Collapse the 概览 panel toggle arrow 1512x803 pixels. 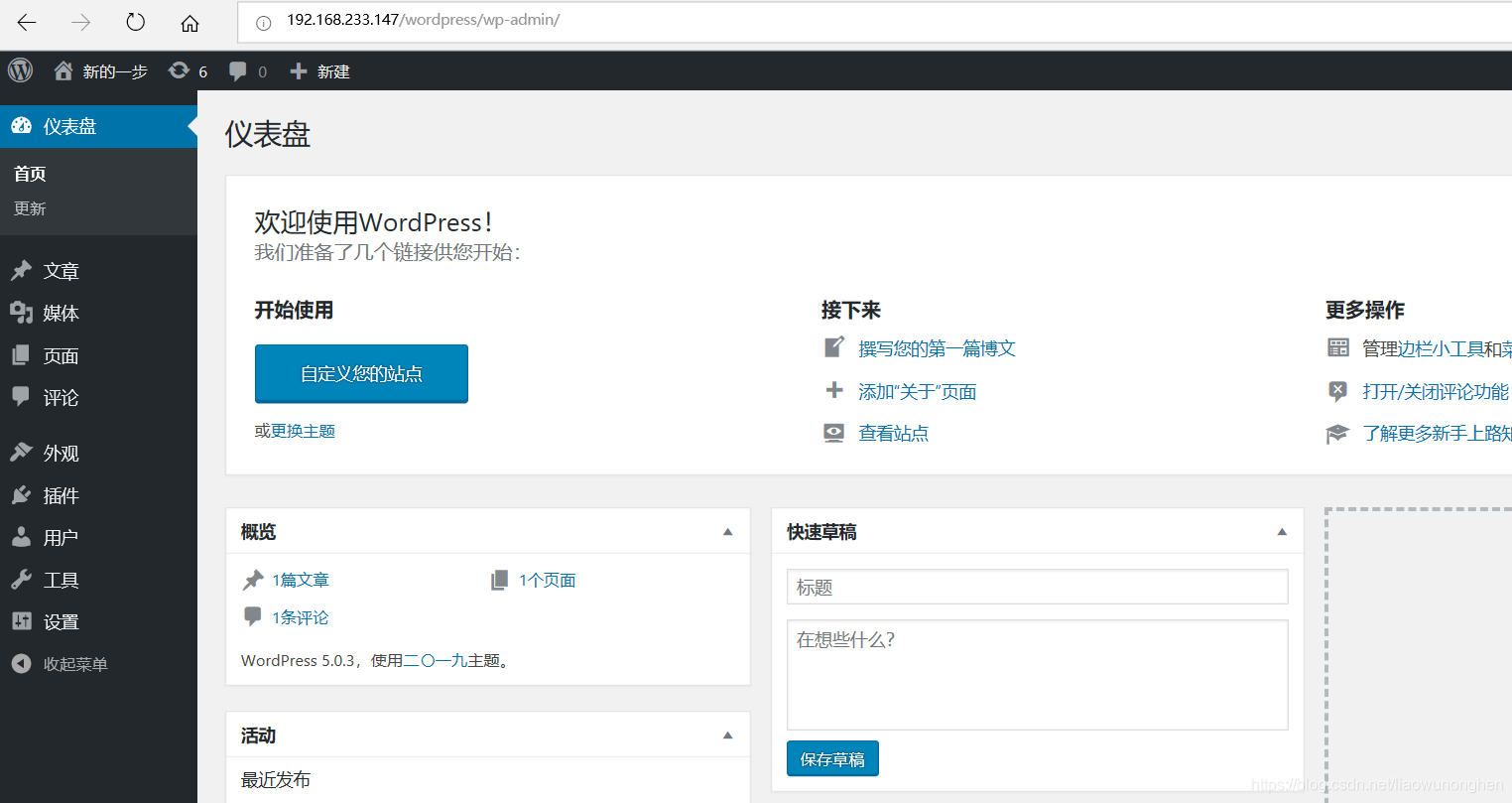(x=728, y=532)
